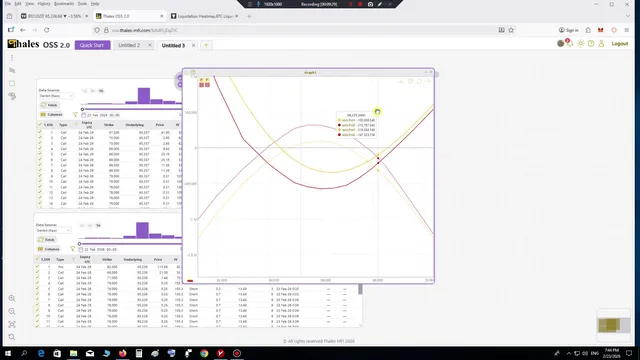Viewport: 640px width, 360px height.
Task: Click the reset zoom magnifier in sidebar
Action: click(x=12, y=337)
